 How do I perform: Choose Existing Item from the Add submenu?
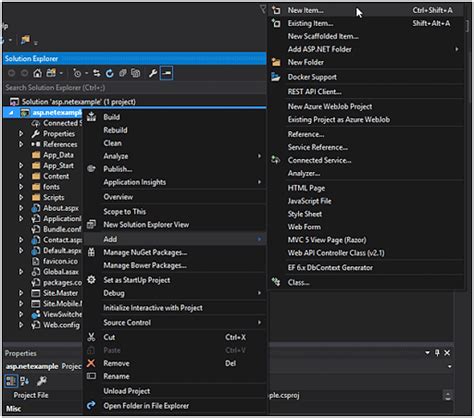click(x=366, y=23)
